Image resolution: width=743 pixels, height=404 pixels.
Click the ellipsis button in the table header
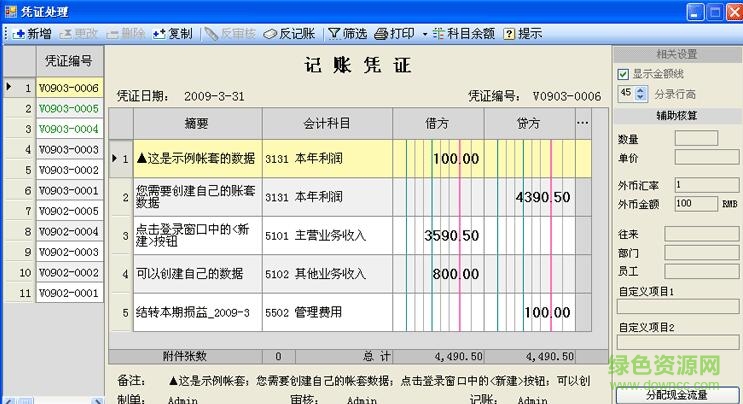pos(583,123)
